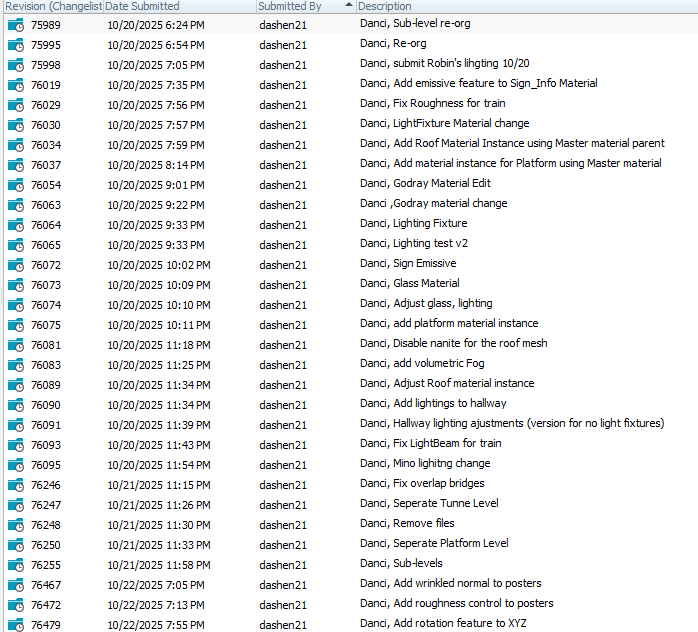Sort by the Date Submitted column header

tap(180, 6)
